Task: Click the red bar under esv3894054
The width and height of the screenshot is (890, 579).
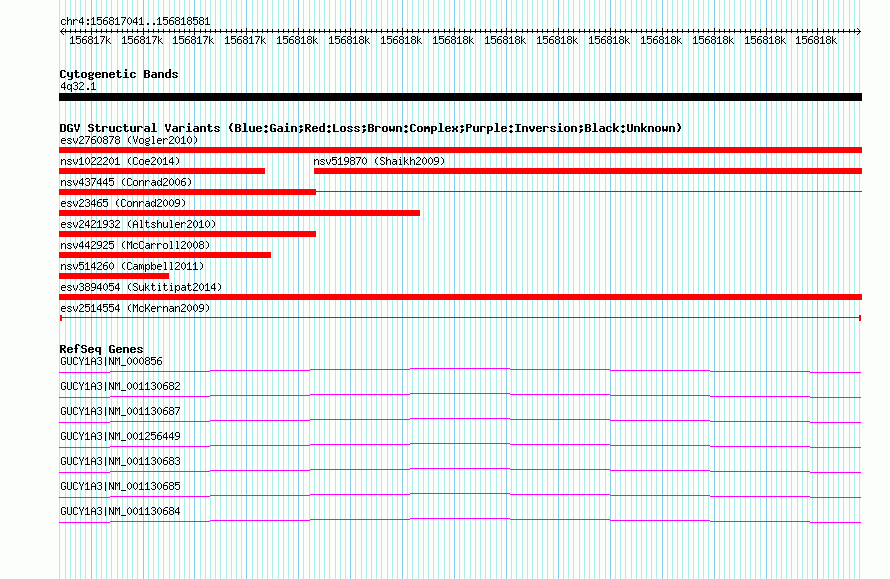Action: click(x=460, y=297)
